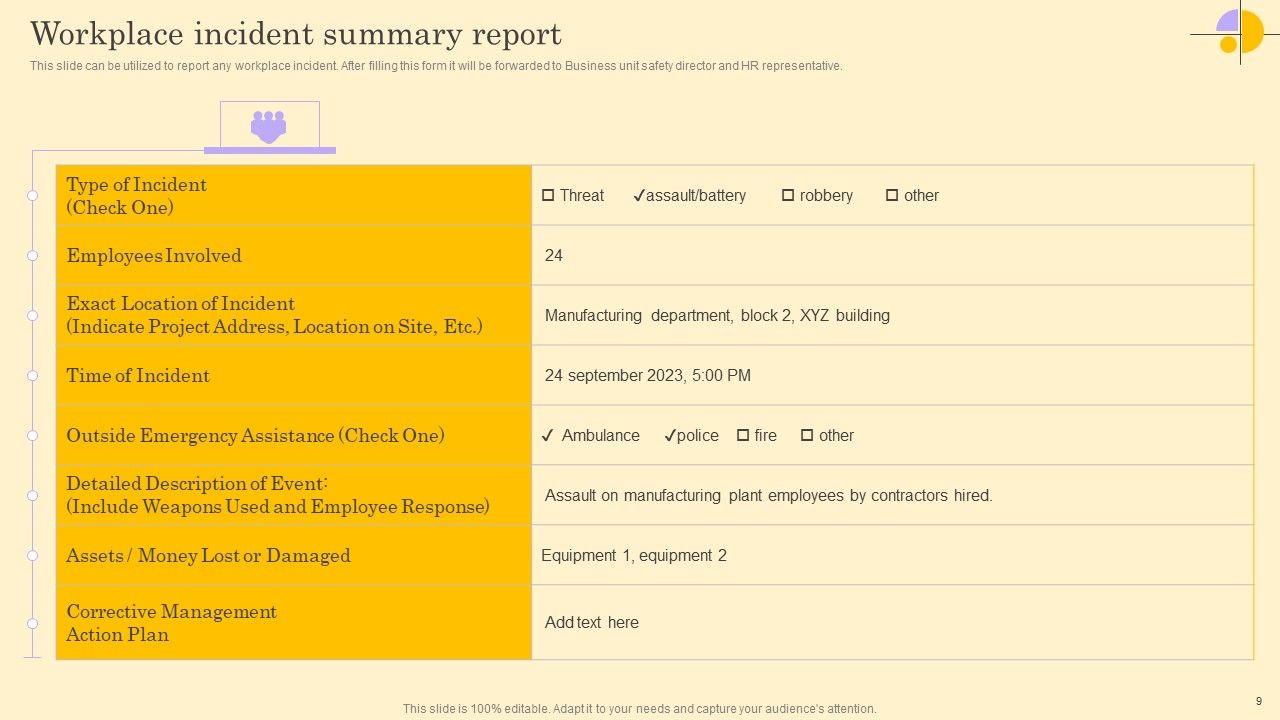
Task: Check the robbery checkbox
Action: pyautogui.click(x=788, y=195)
